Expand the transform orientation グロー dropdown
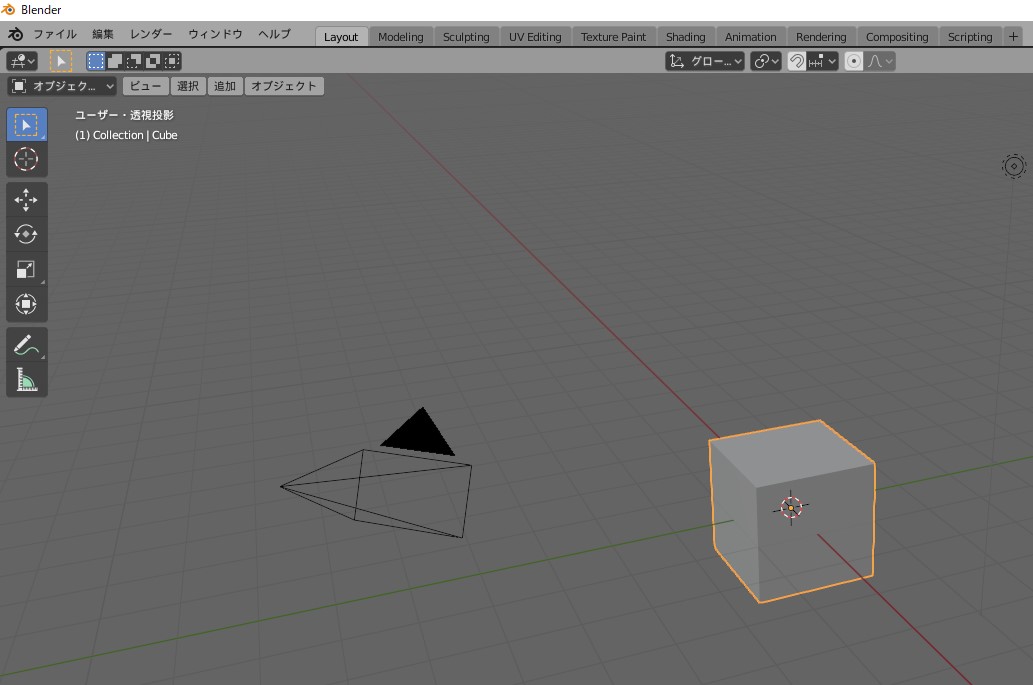 pos(705,61)
